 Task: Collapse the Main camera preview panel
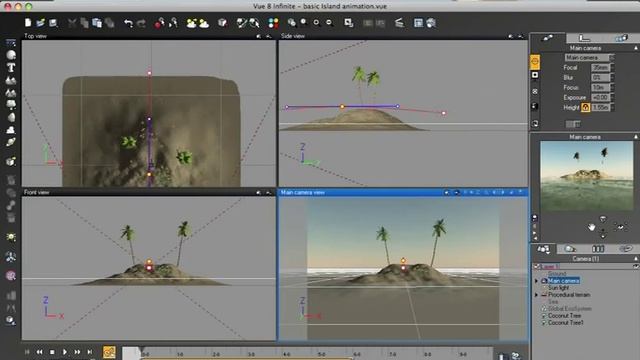(x=636, y=137)
